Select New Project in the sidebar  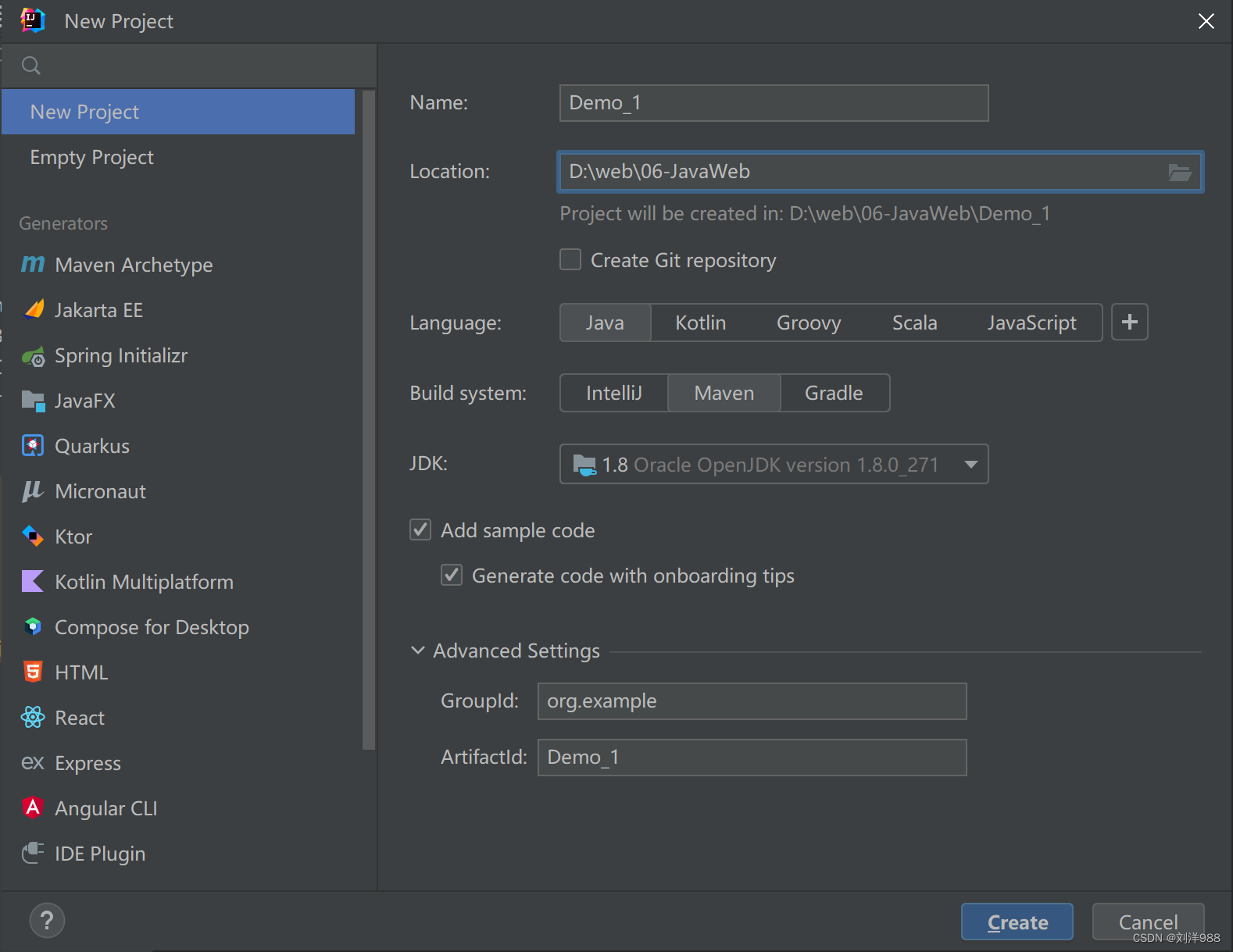[178, 112]
